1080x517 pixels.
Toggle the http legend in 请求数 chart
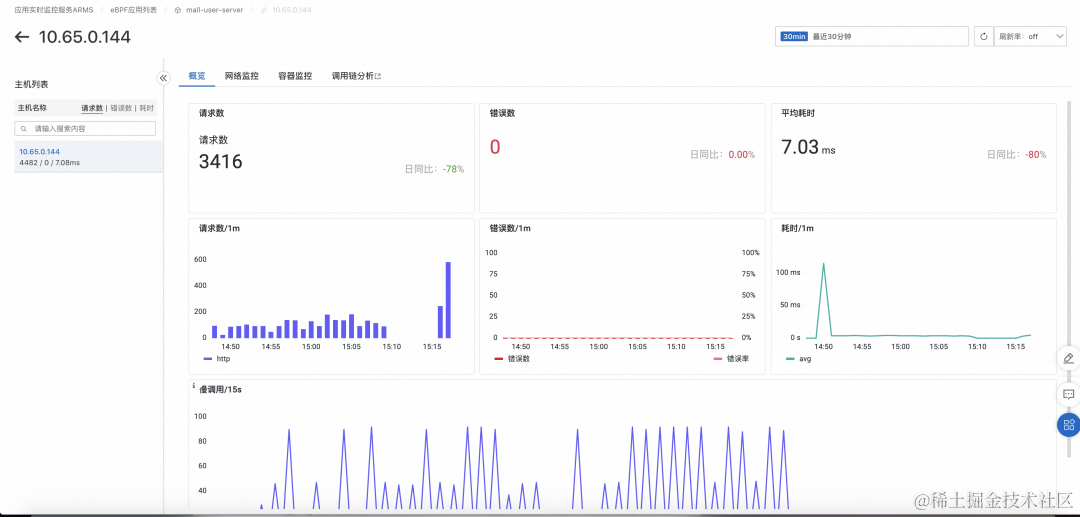tap(216, 359)
